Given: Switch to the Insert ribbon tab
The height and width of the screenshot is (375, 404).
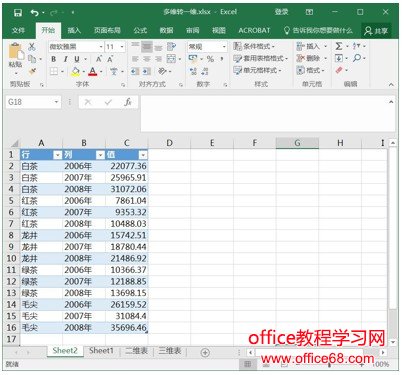Looking at the screenshot, I should (x=74, y=31).
